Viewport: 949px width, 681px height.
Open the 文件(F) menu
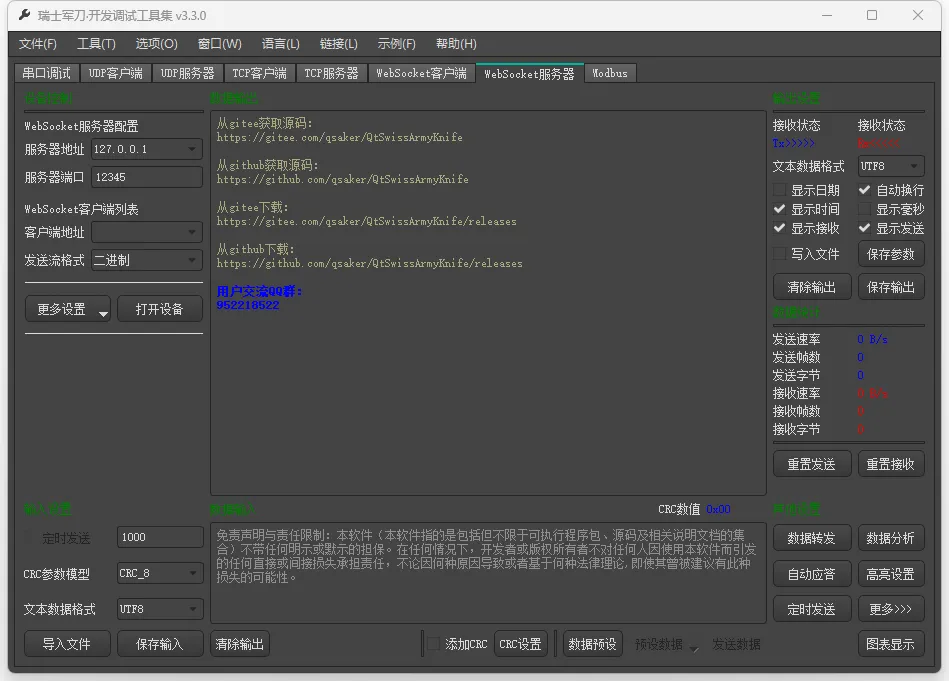[38, 44]
